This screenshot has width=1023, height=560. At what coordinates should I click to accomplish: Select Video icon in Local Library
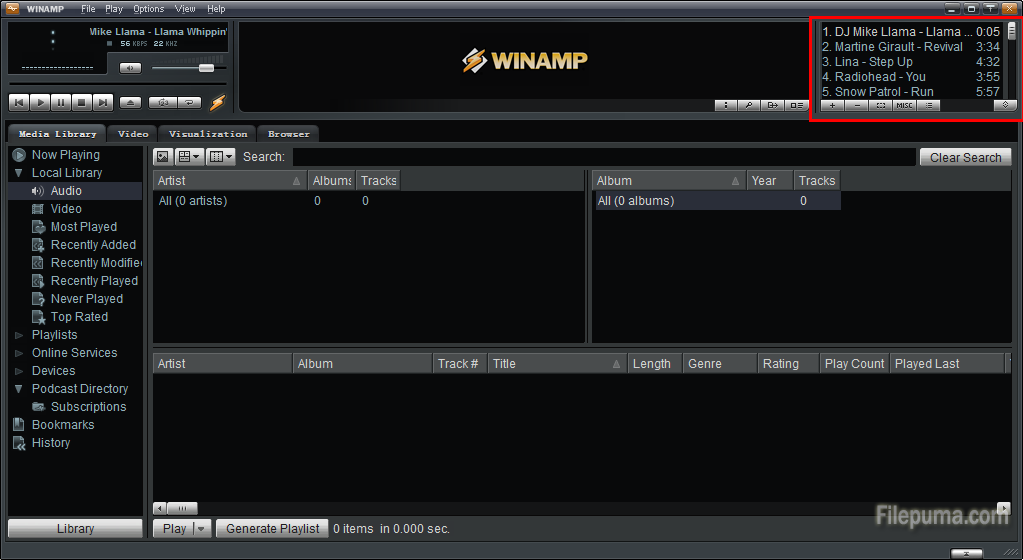click(x=38, y=209)
